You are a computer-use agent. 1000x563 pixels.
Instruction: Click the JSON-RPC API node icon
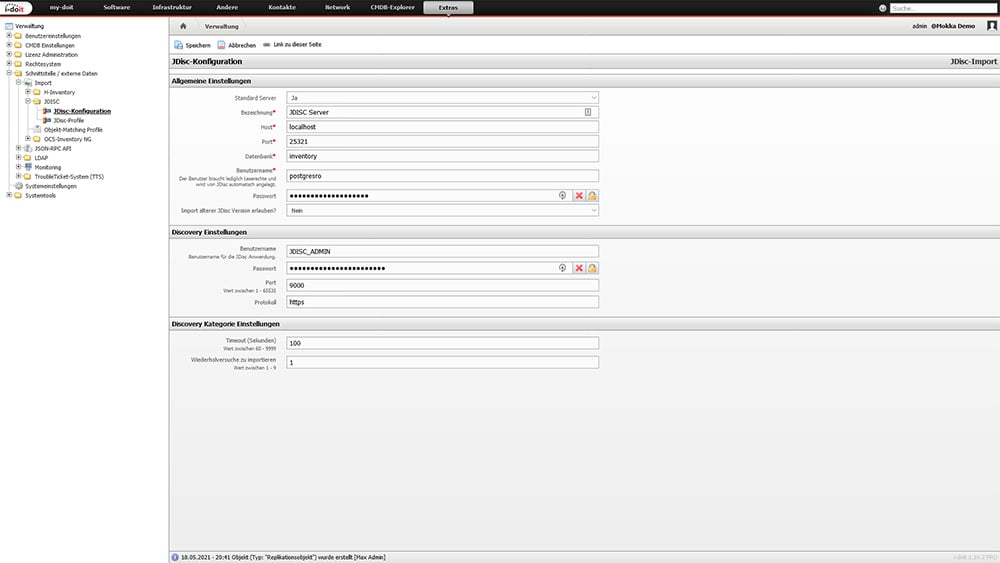[28, 148]
